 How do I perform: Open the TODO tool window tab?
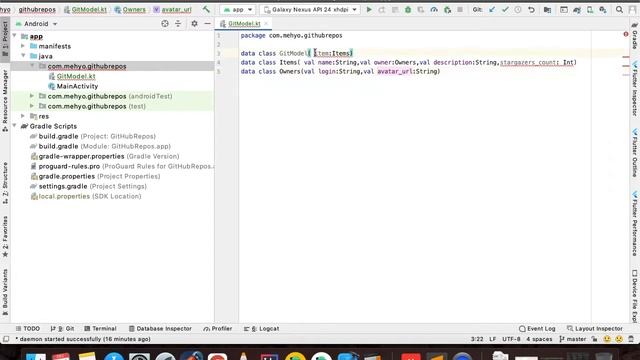[x=28, y=329]
